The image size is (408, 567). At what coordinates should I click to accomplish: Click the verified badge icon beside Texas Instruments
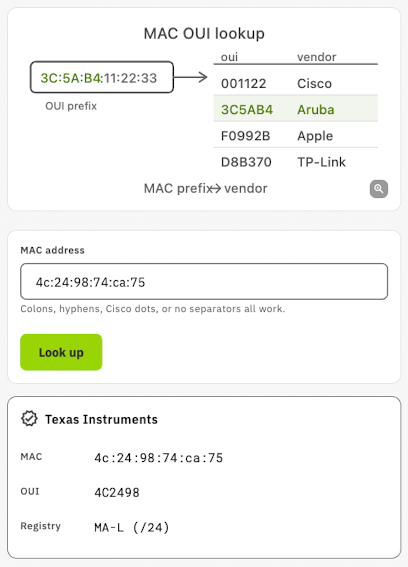[x=29, y=419]
